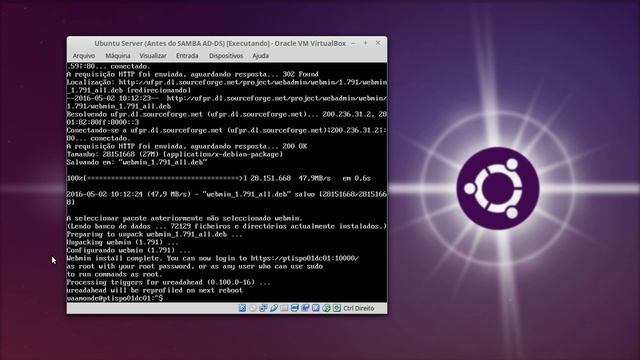
Task: Click the https://ptispo01dc01:10000/ URL text
Action: tap(304, 258)
